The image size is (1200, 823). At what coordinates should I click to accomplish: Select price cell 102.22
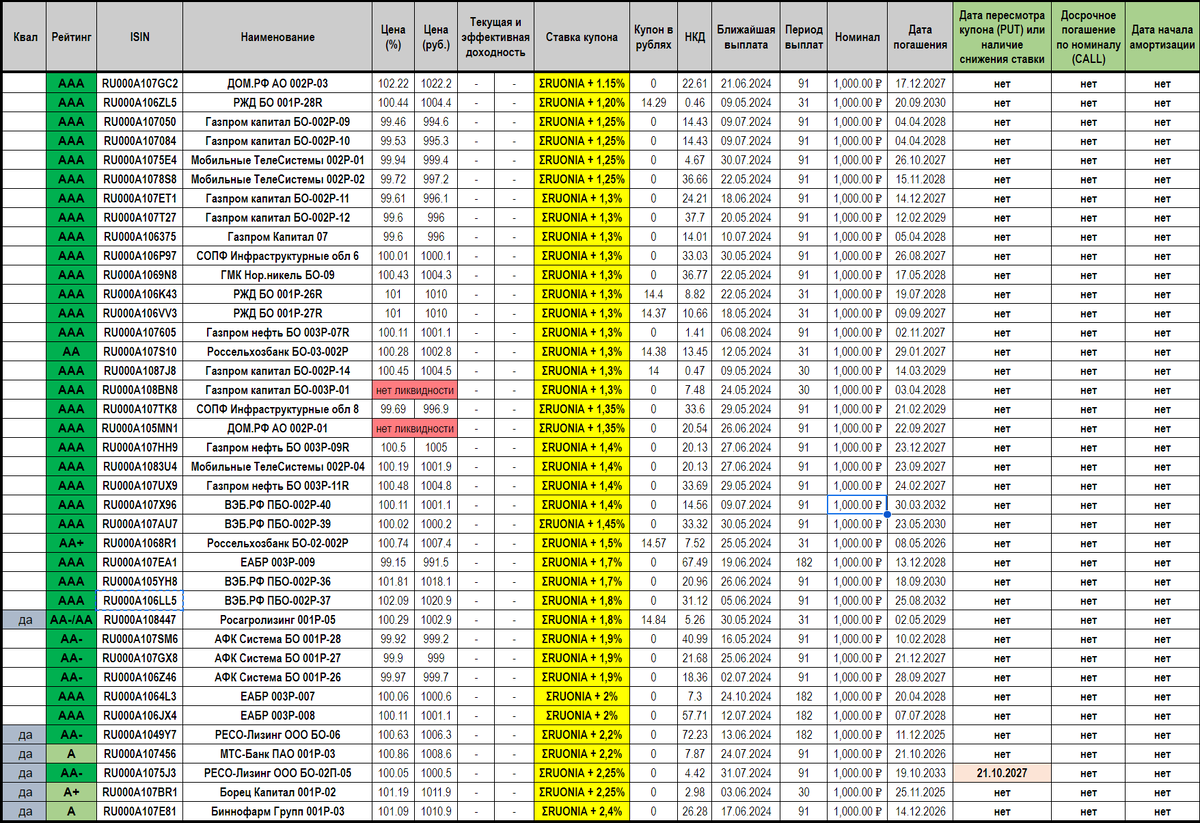click(394, 83)
